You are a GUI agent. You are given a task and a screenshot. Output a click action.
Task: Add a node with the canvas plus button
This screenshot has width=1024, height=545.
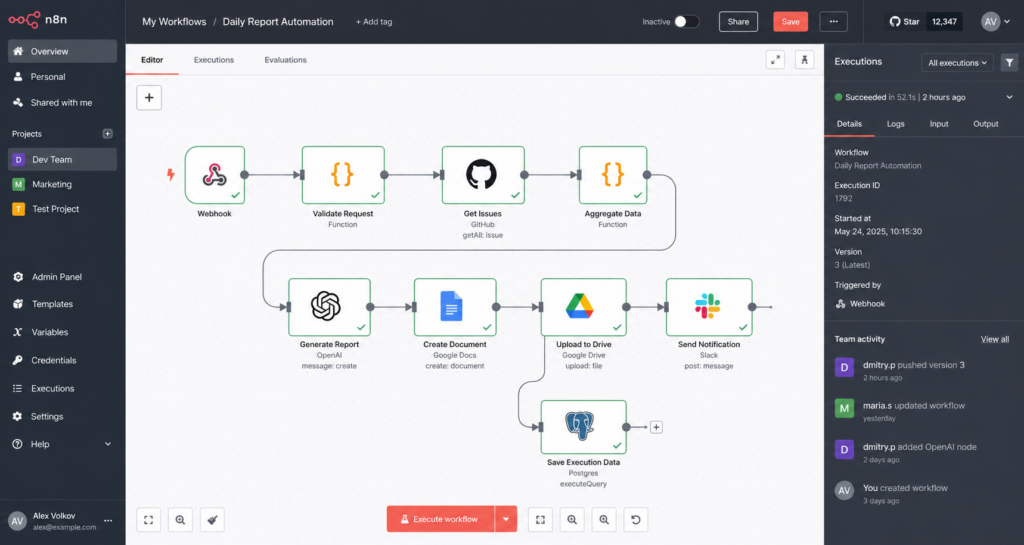click(149, 98)
